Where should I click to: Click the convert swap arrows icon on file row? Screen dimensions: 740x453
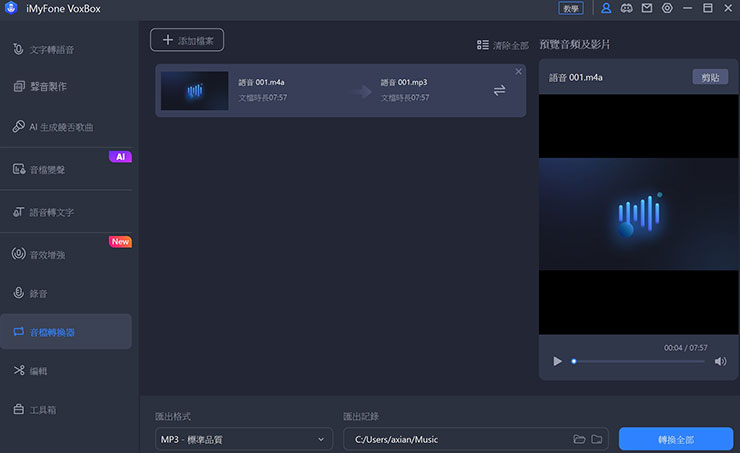(x=499, y=90)
